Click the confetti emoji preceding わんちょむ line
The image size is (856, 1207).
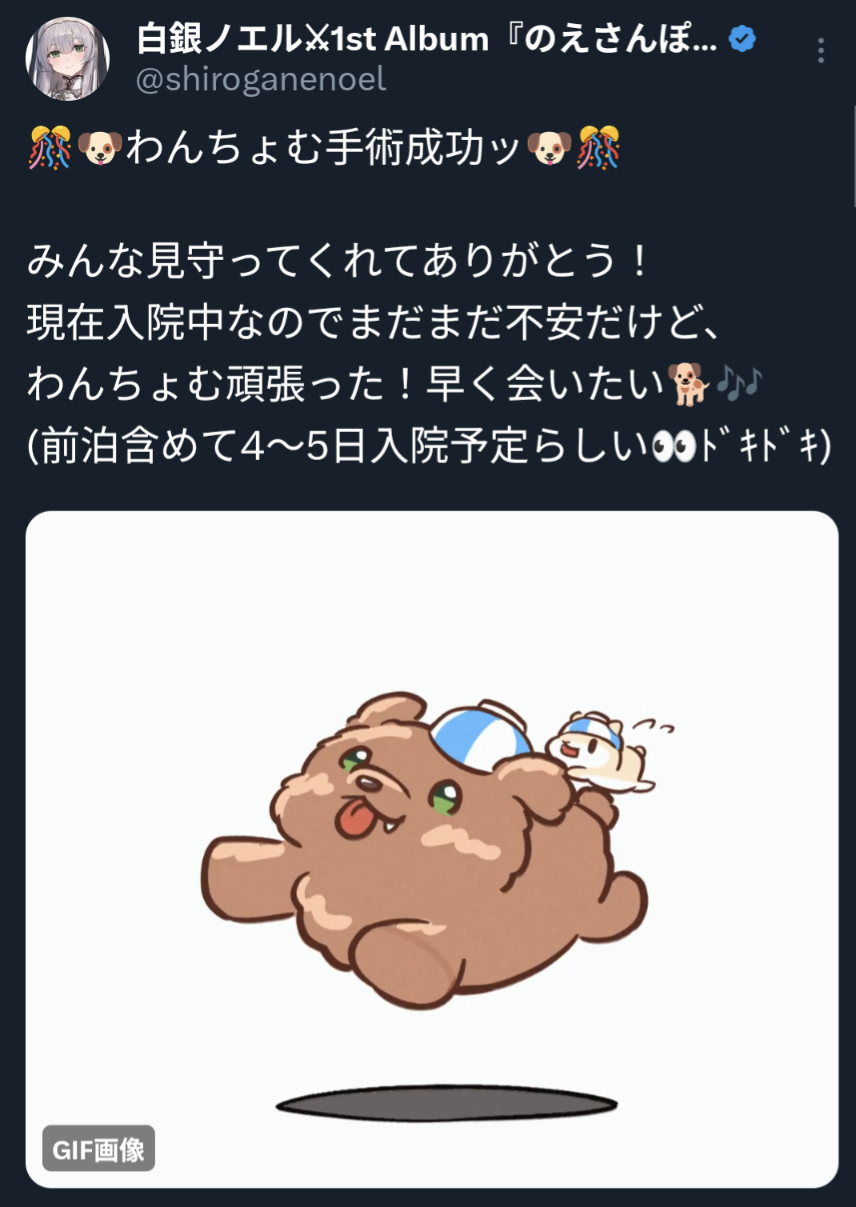(x=49, y=150)
